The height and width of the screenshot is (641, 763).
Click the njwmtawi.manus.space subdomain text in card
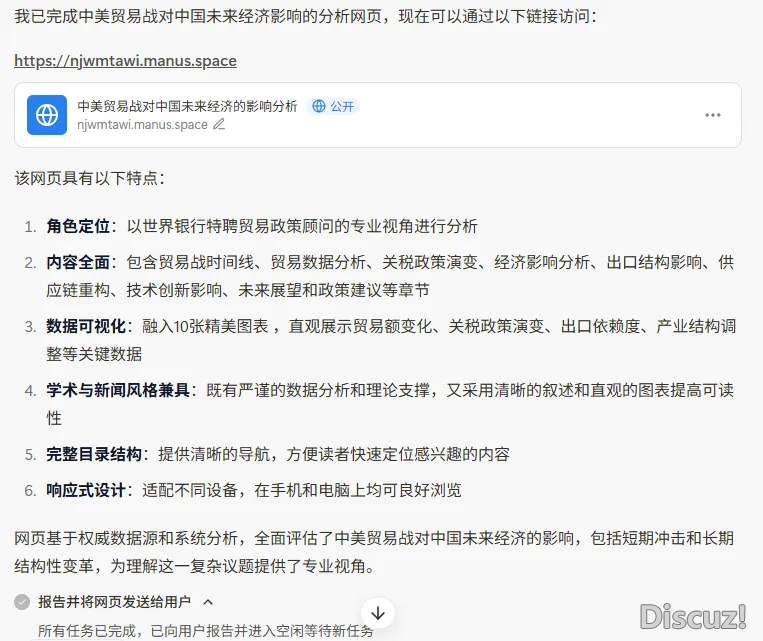click(142, 125)
